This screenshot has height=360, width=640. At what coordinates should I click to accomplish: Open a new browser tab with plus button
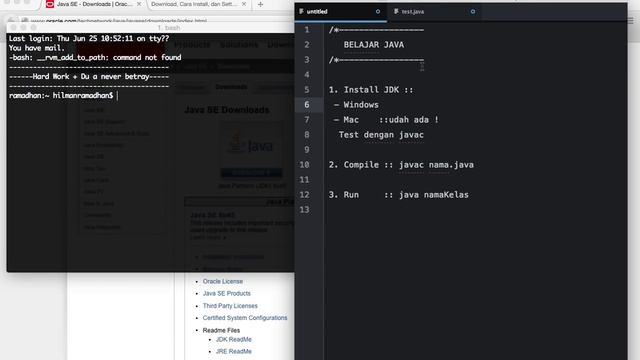coord(260,4)
